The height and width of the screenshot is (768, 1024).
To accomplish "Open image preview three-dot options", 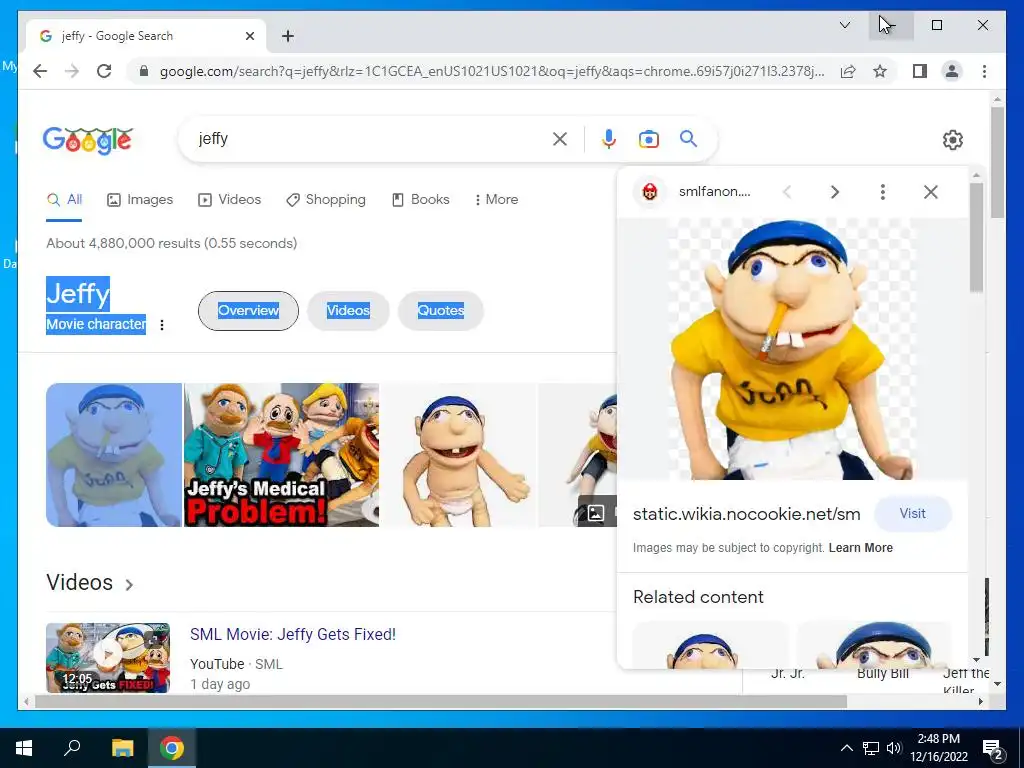I will (882, 192).
